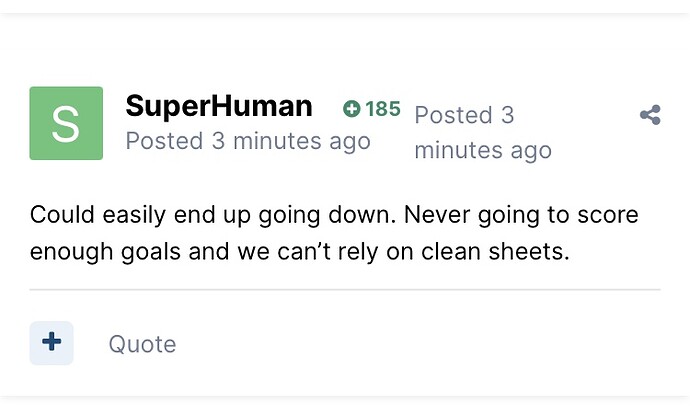Select the Quote reply link

click(x=142, y=344)
